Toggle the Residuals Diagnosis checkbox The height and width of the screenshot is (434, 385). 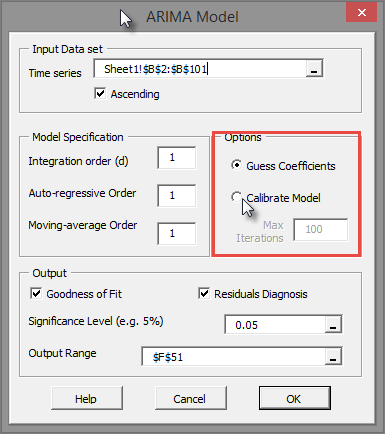pos(204,294)
